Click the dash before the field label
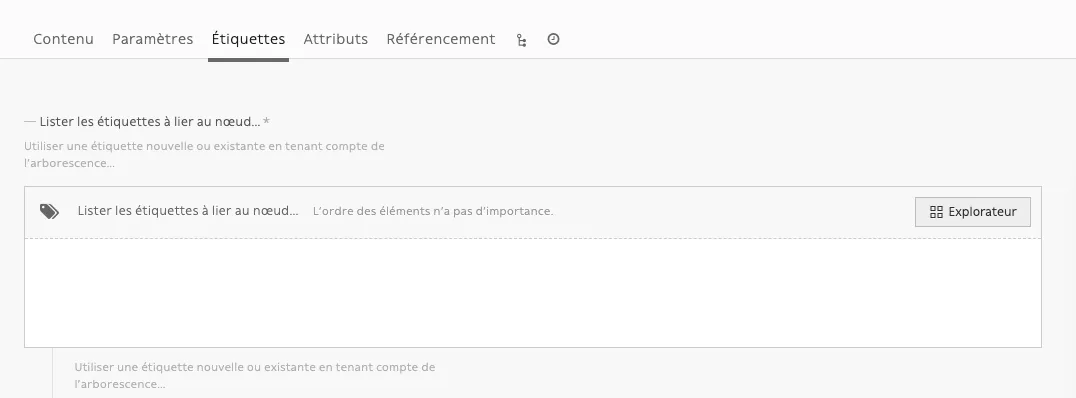 click(30, 121)
